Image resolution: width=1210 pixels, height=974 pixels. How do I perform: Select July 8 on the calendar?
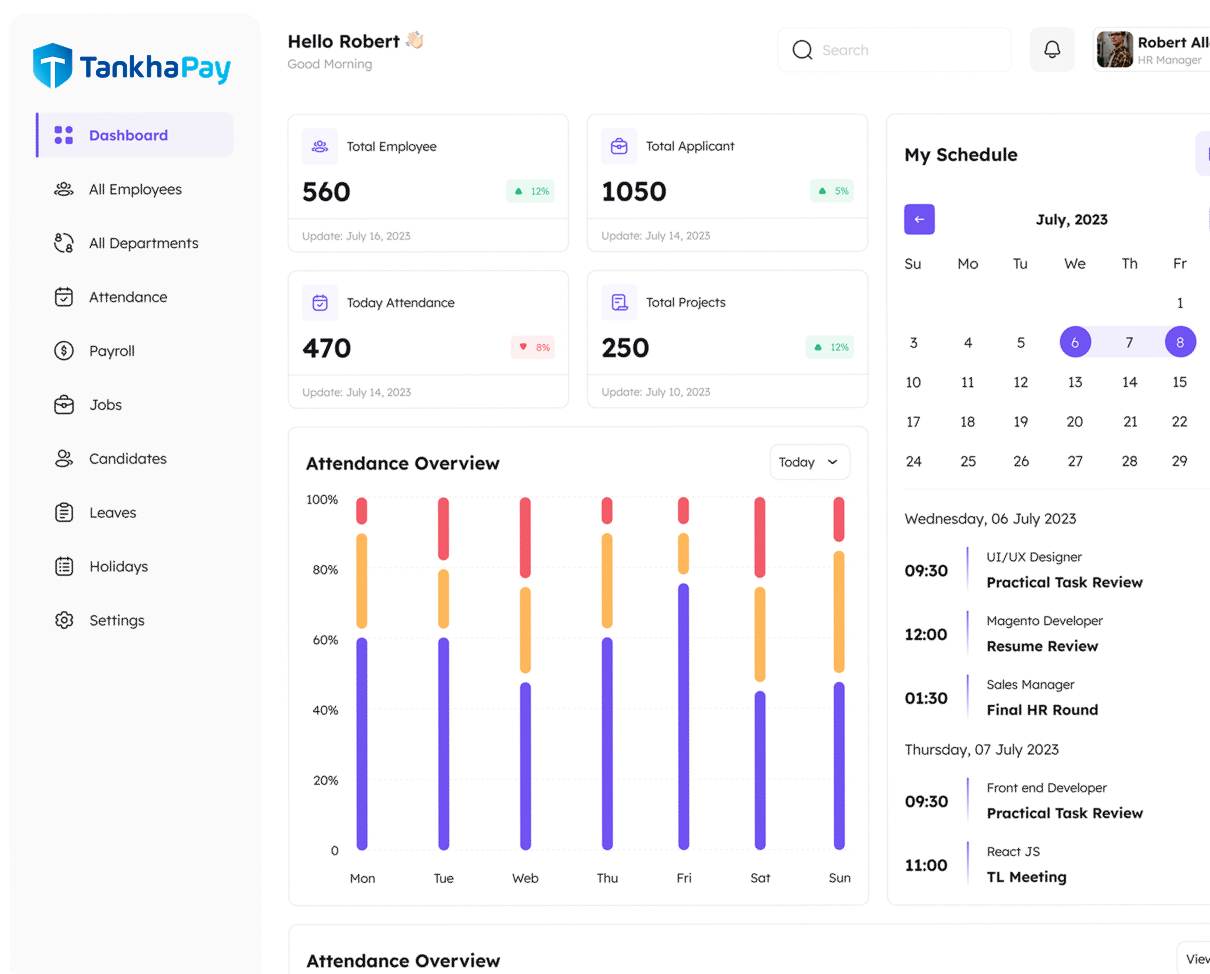1180,342
